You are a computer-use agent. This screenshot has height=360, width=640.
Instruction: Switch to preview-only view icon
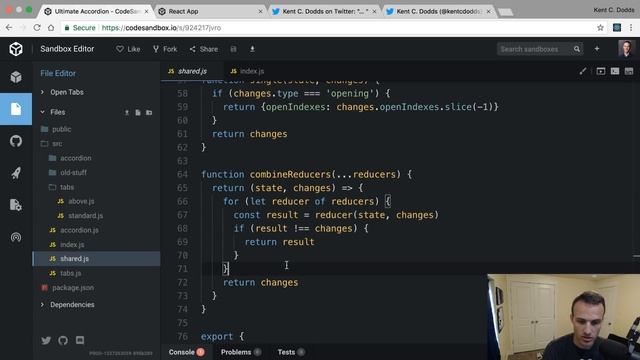click(x=601, y=71)
